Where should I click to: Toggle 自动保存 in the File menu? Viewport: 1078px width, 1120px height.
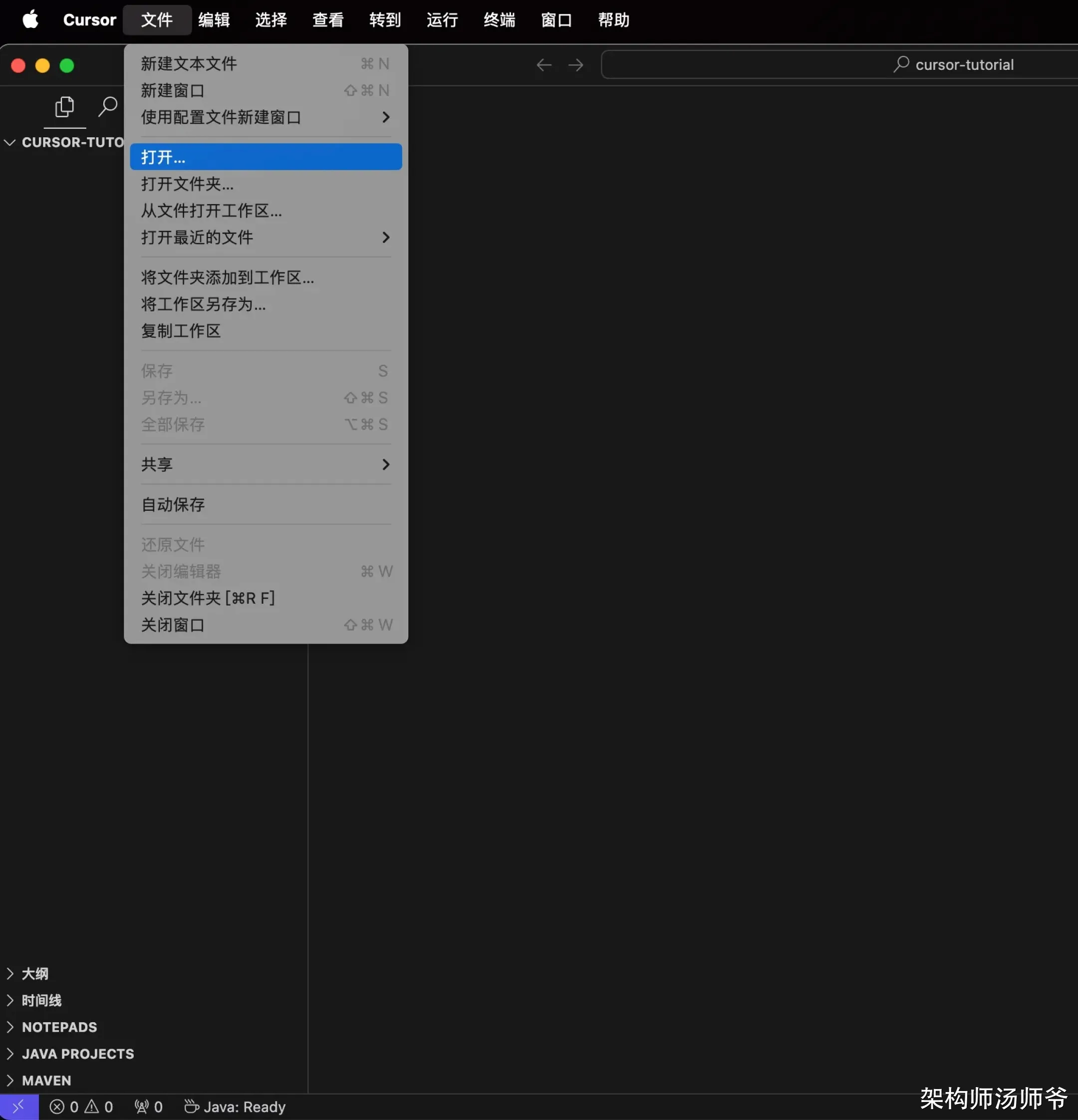tap(173, 504)
